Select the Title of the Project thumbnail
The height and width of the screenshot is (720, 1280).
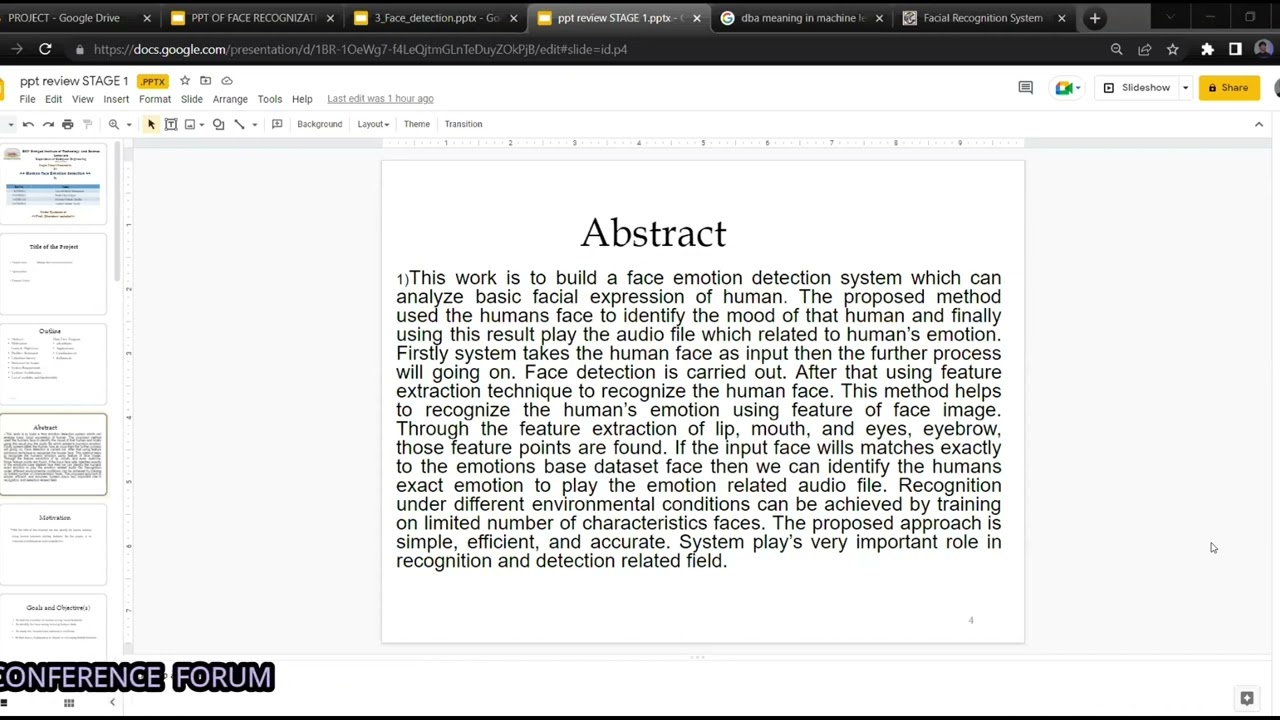54,274
